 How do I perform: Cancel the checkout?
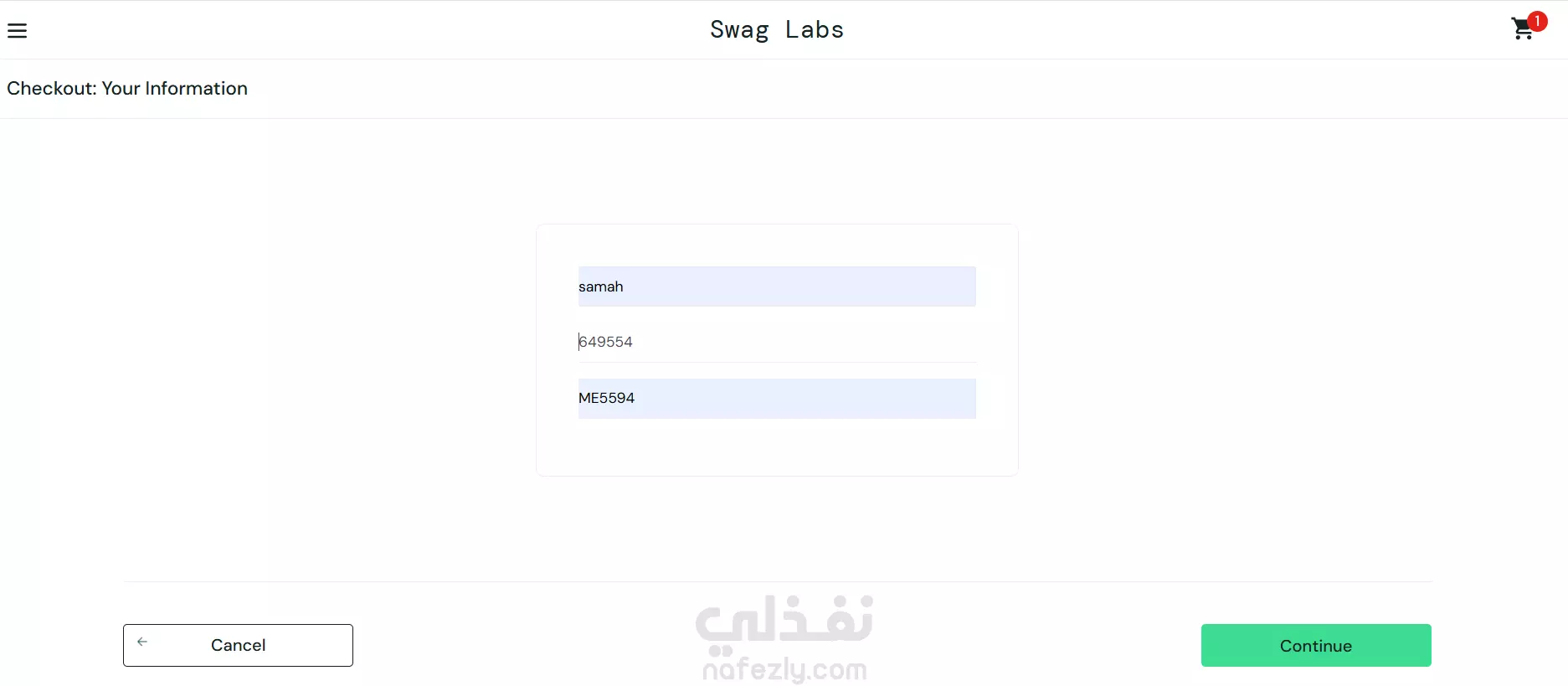[238, 645]
